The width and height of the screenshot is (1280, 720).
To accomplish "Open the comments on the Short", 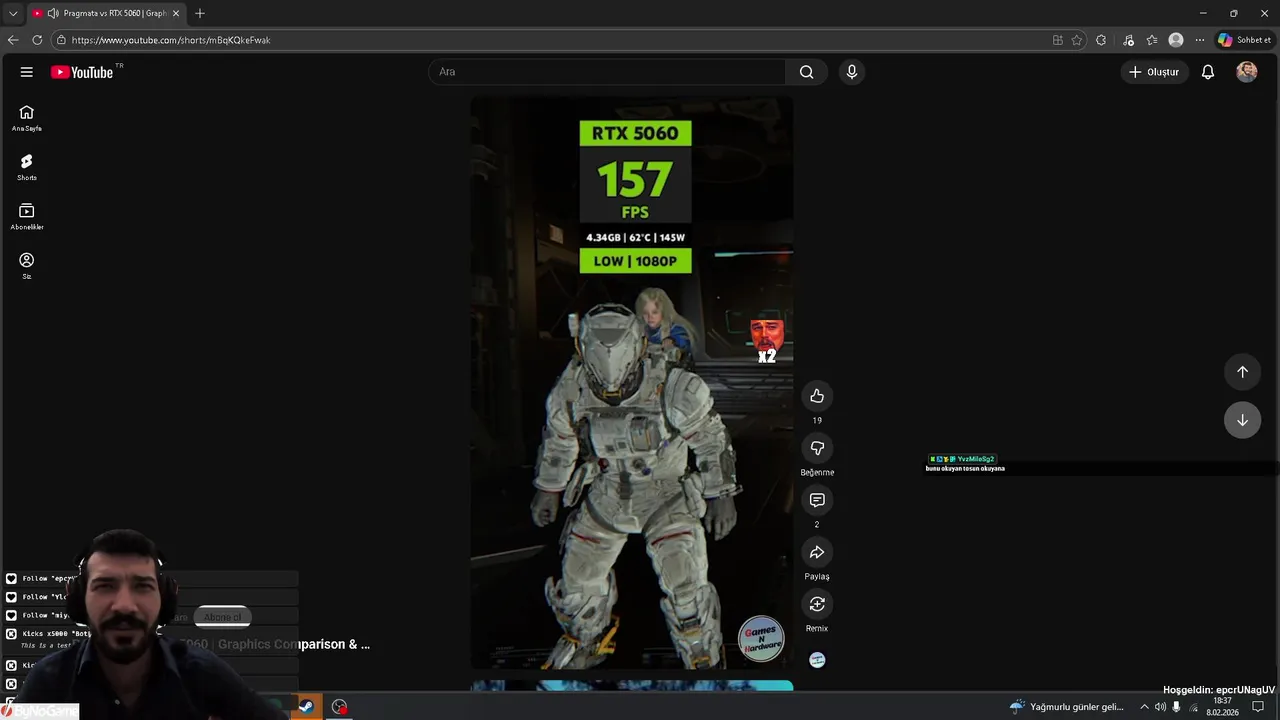I will (x=817, y=500).
